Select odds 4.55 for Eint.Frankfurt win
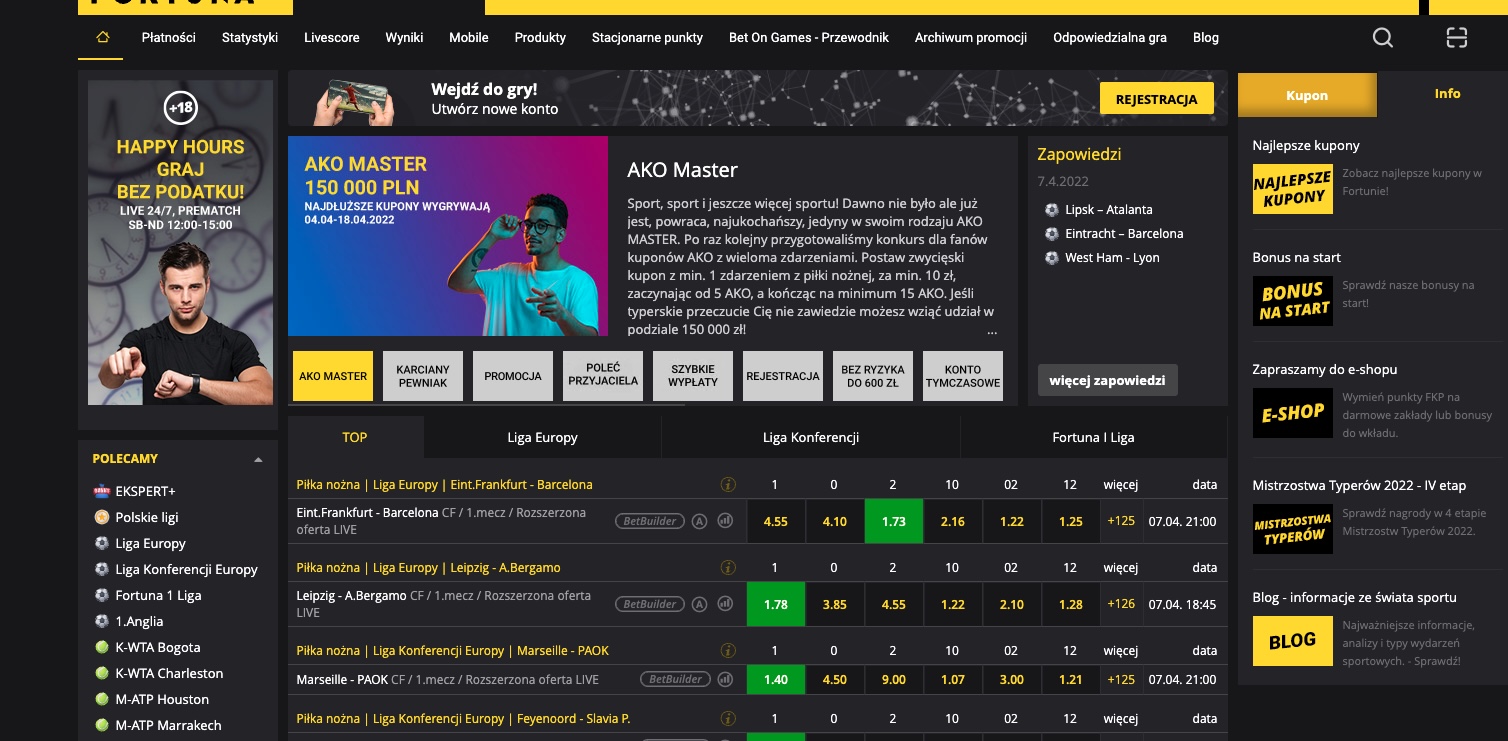 coord(776,522)
